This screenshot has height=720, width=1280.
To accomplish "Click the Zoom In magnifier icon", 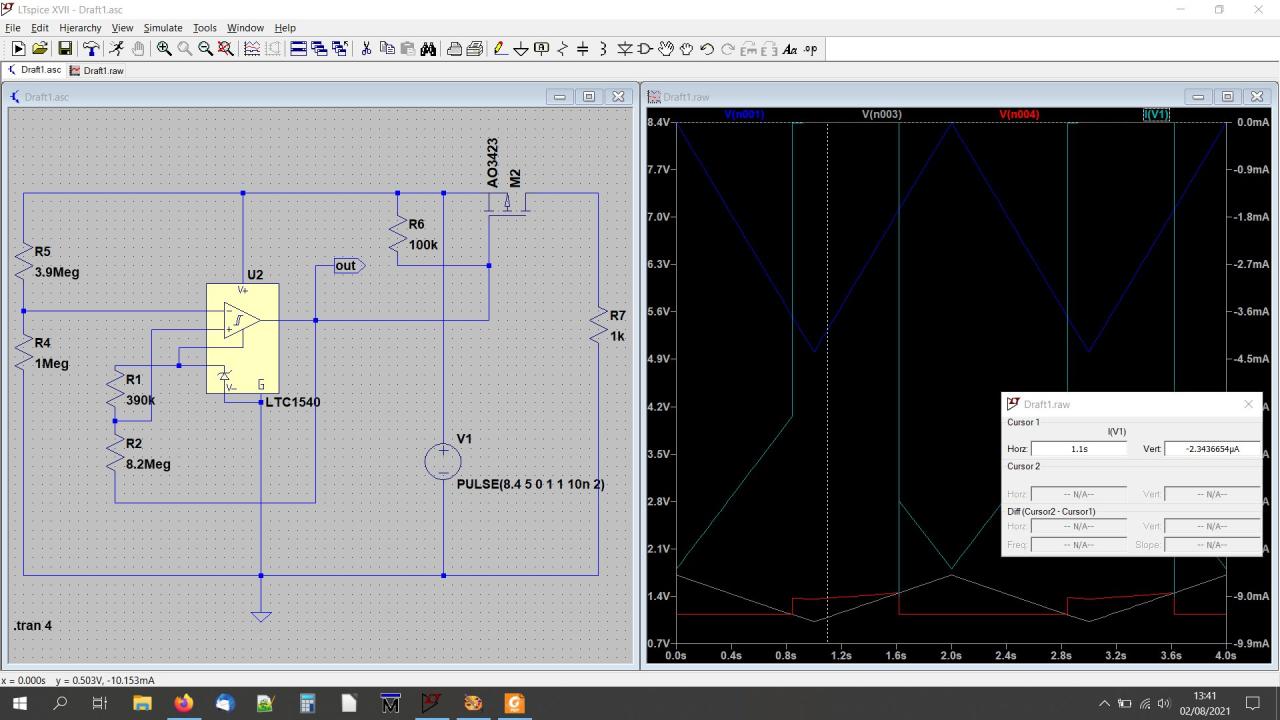I will click(164, 49).
